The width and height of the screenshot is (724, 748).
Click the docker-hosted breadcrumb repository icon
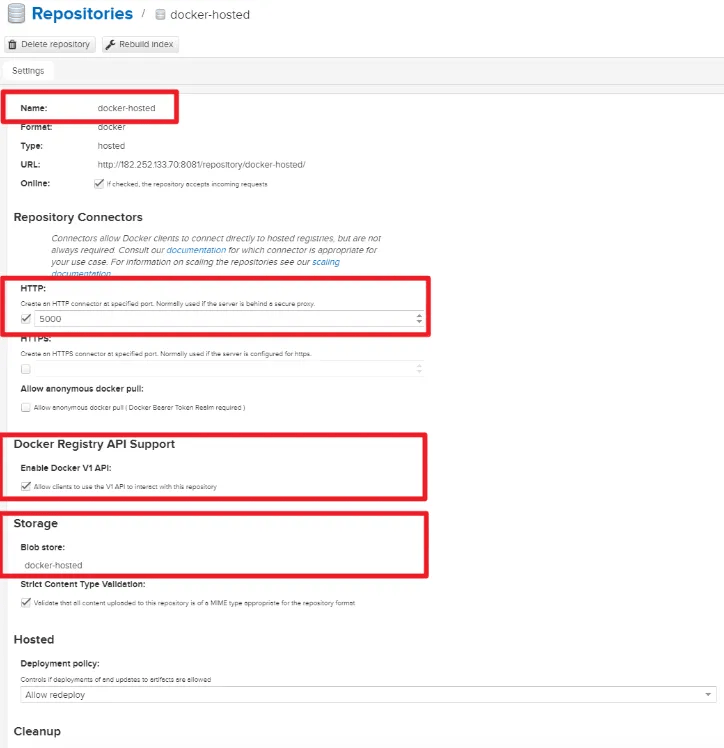(x=160, y=15)
